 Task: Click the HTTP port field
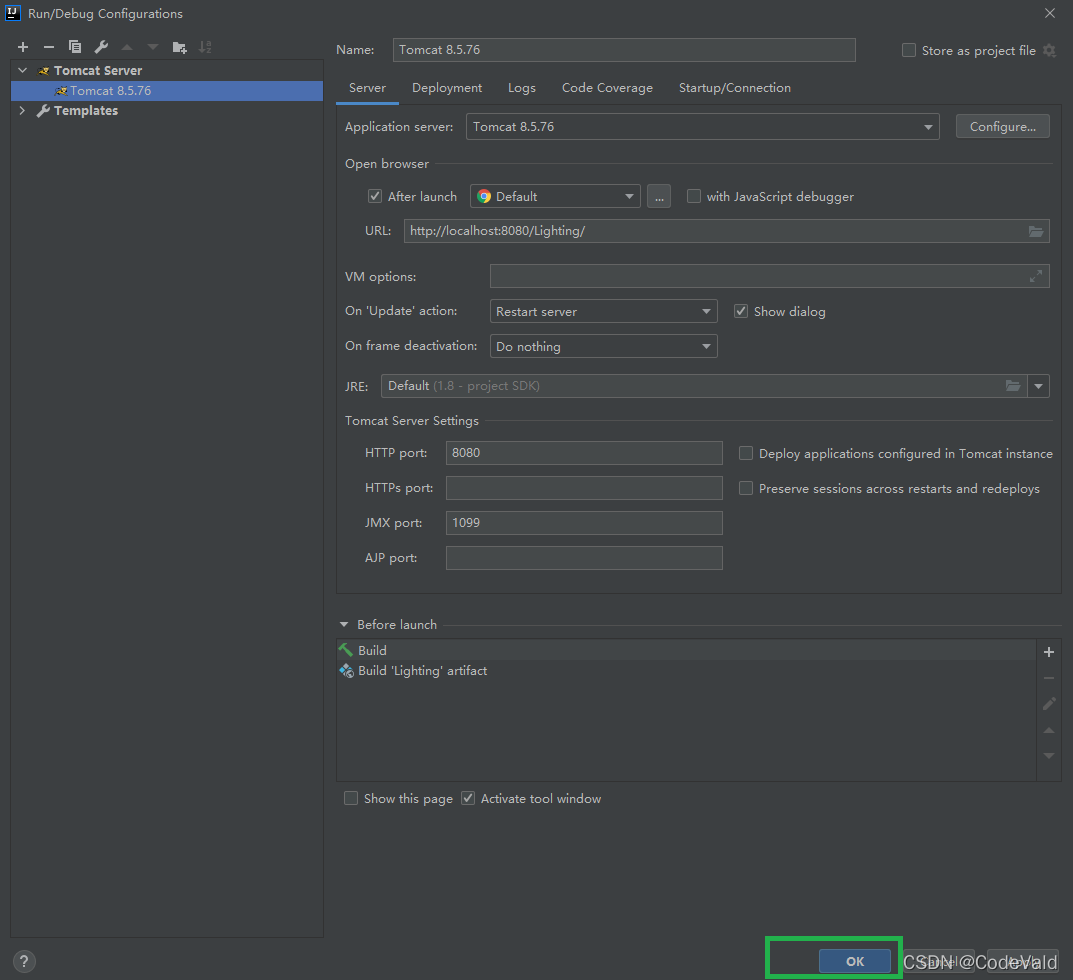click(584, 453)
